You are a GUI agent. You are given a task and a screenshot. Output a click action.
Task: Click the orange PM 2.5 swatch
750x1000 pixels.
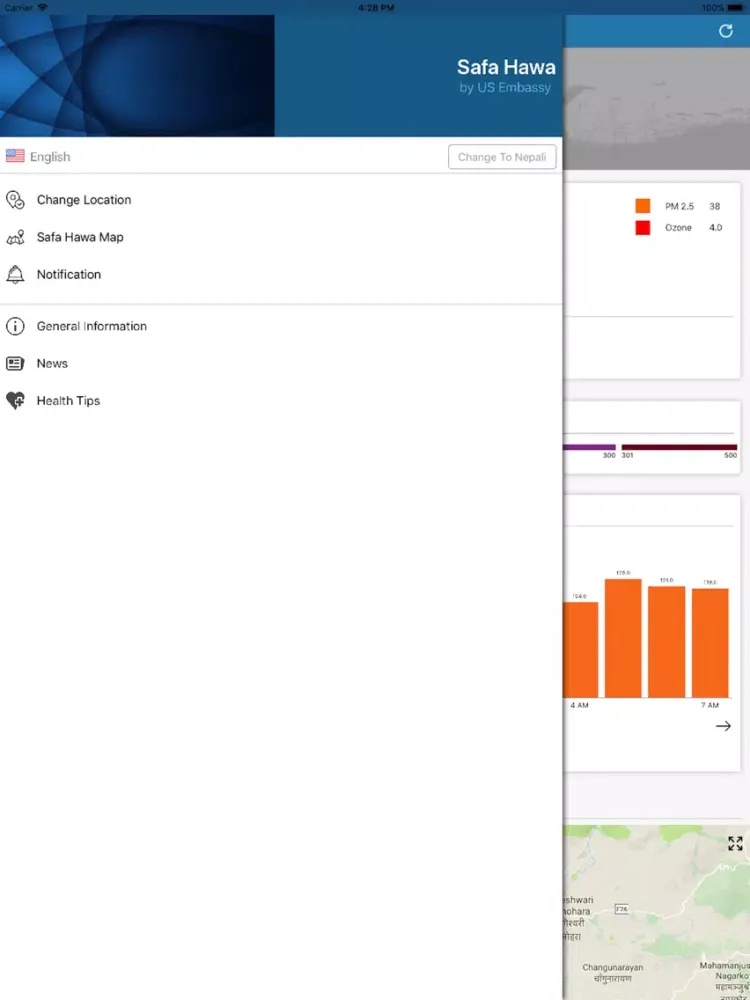coord(643,206)
